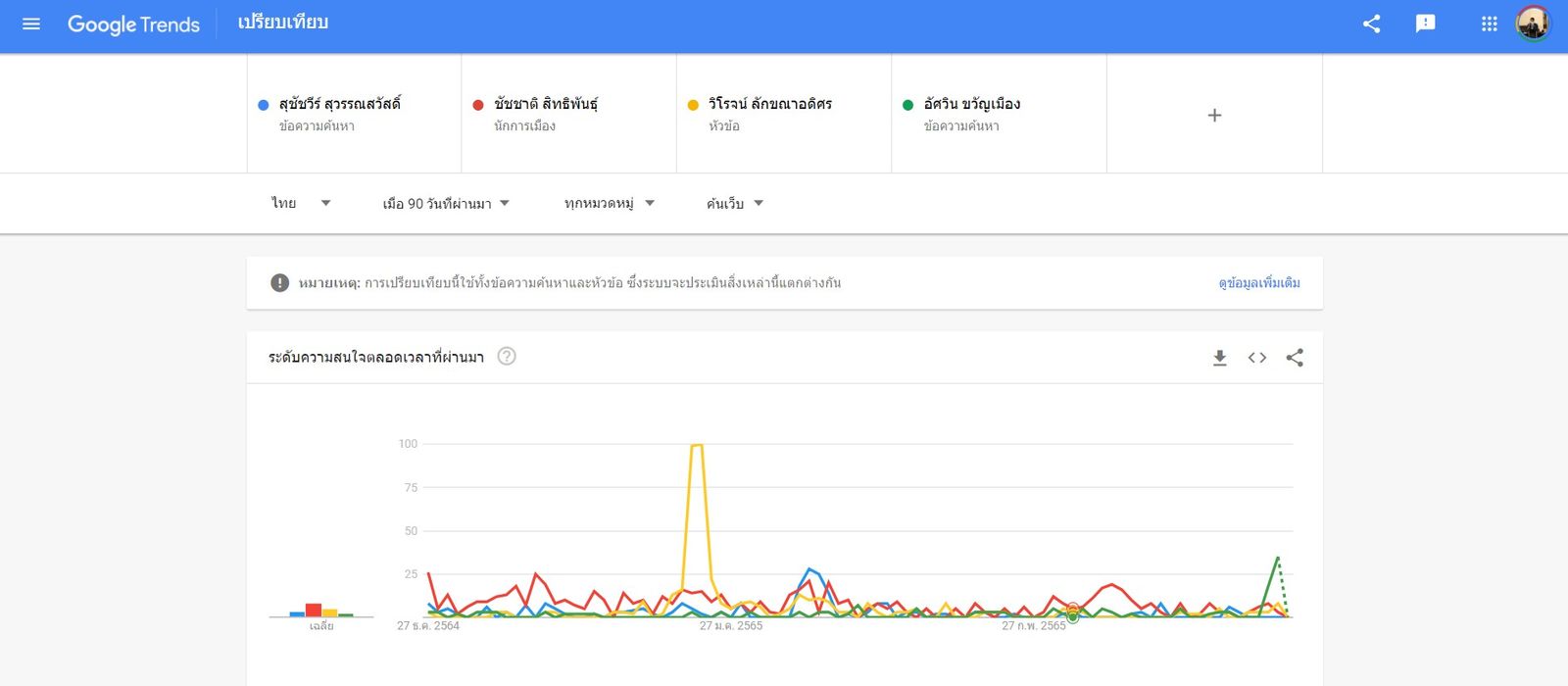The image size is (1568, 686).
Task: Open the hamburger main menu
Action: point(31,24)
